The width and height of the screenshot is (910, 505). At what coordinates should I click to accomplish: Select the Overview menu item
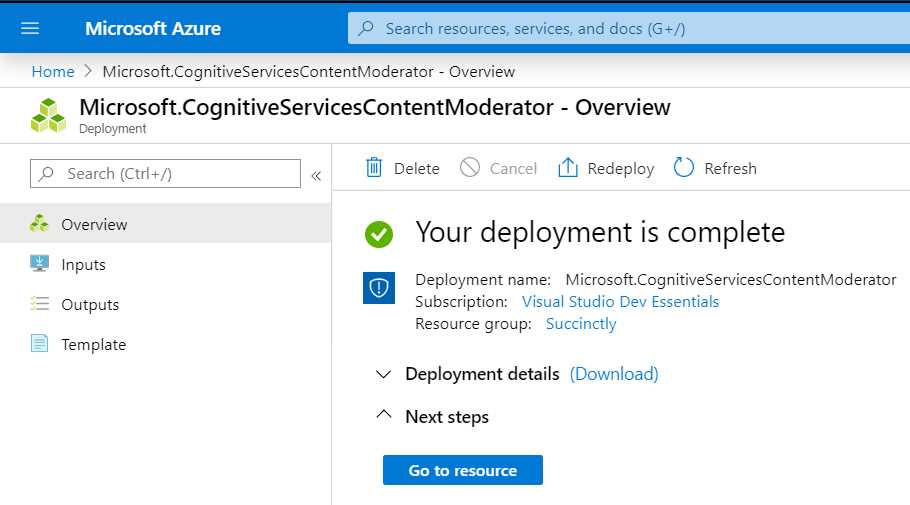click(165, 224)
